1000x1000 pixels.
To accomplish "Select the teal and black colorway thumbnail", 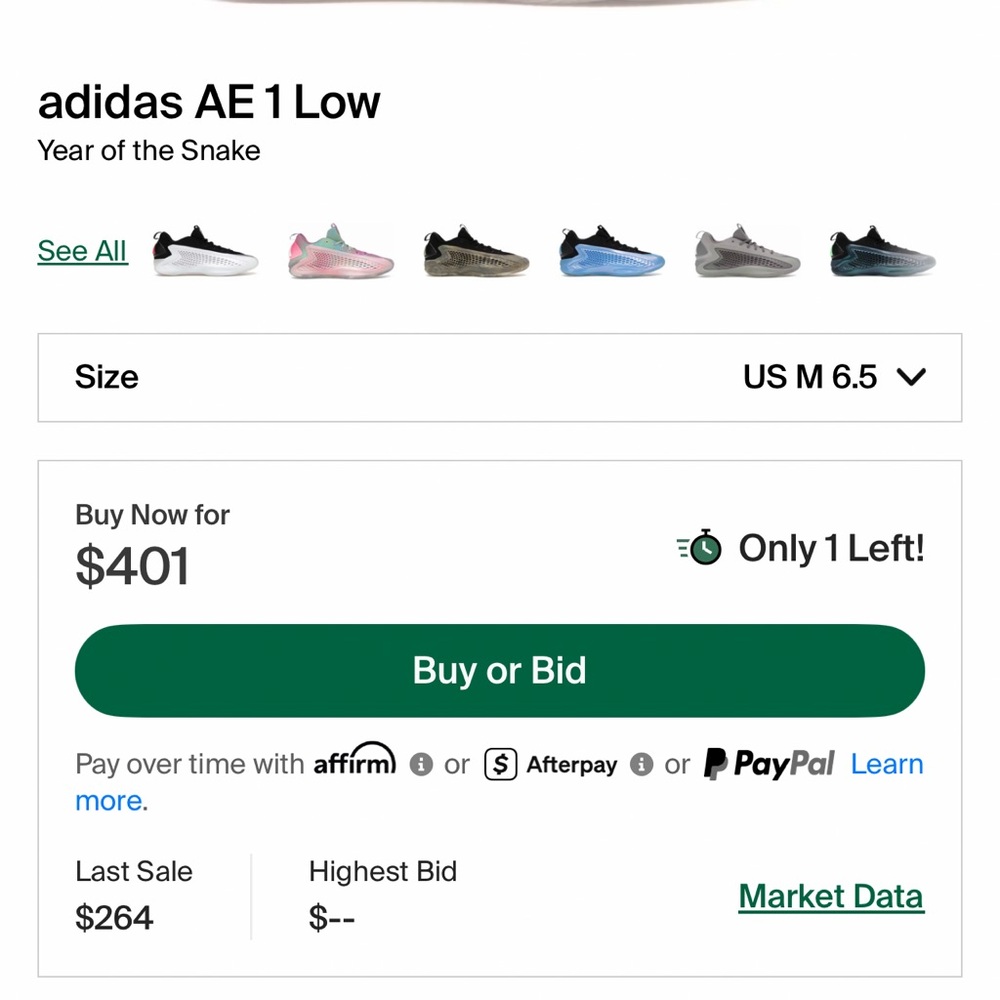I will point(881,250).
